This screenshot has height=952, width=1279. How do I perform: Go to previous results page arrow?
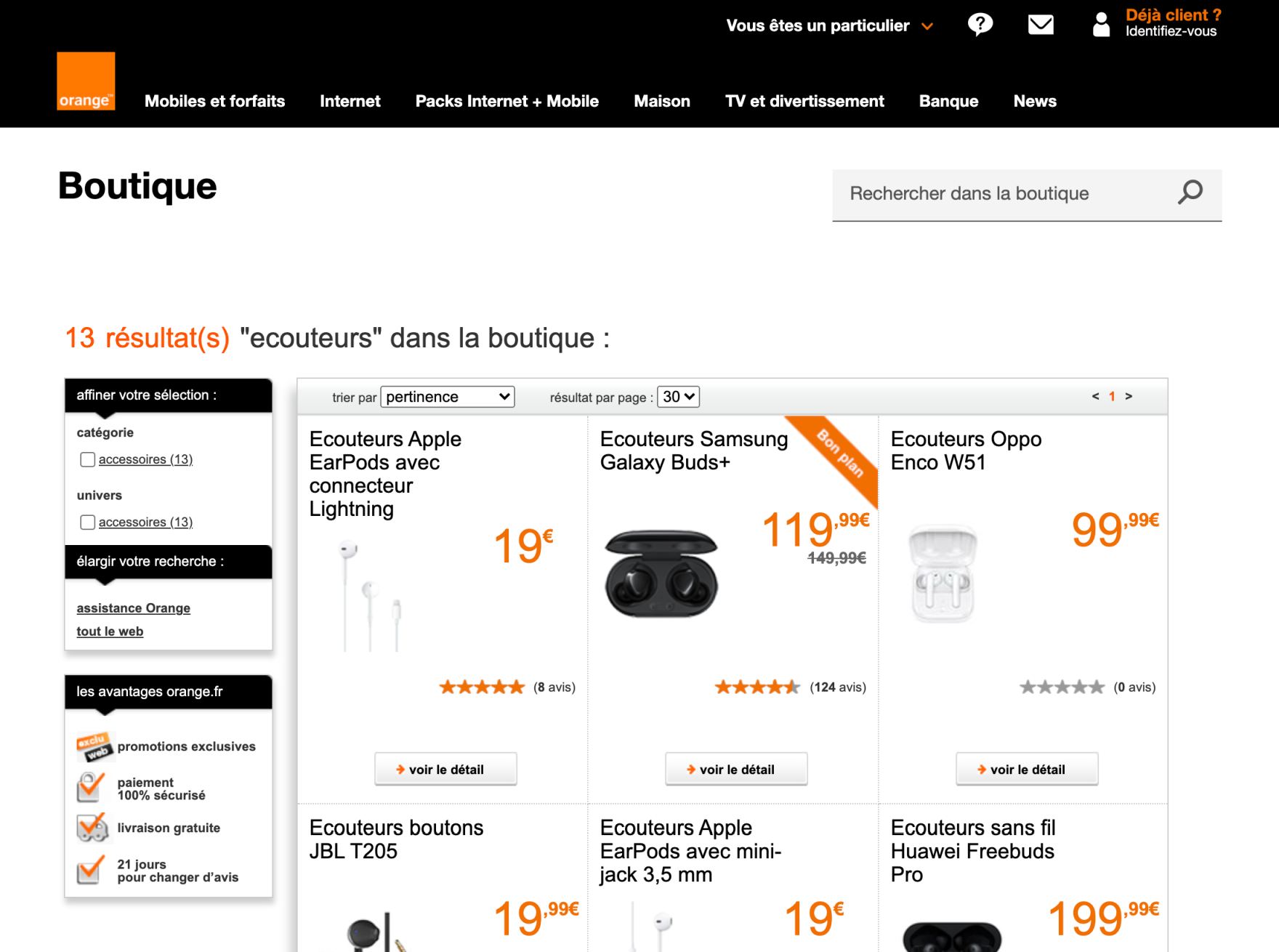tap(1095, 396)
